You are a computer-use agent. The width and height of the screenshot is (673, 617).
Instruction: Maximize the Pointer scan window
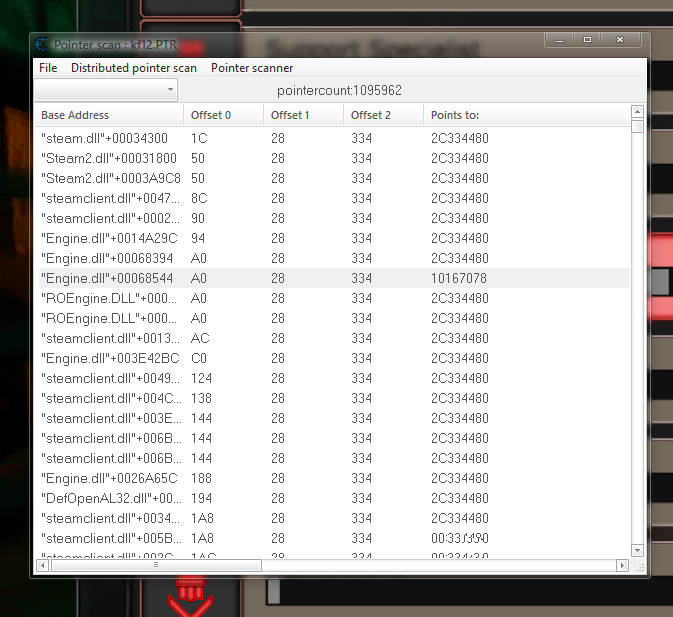(588, 40)
